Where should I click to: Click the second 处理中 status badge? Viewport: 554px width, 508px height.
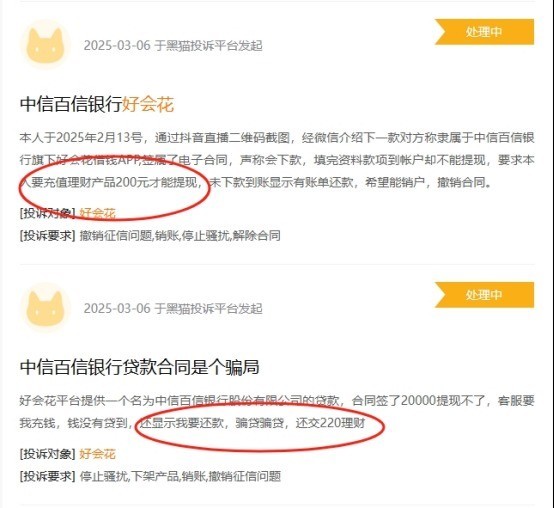[x=484, y=295]
